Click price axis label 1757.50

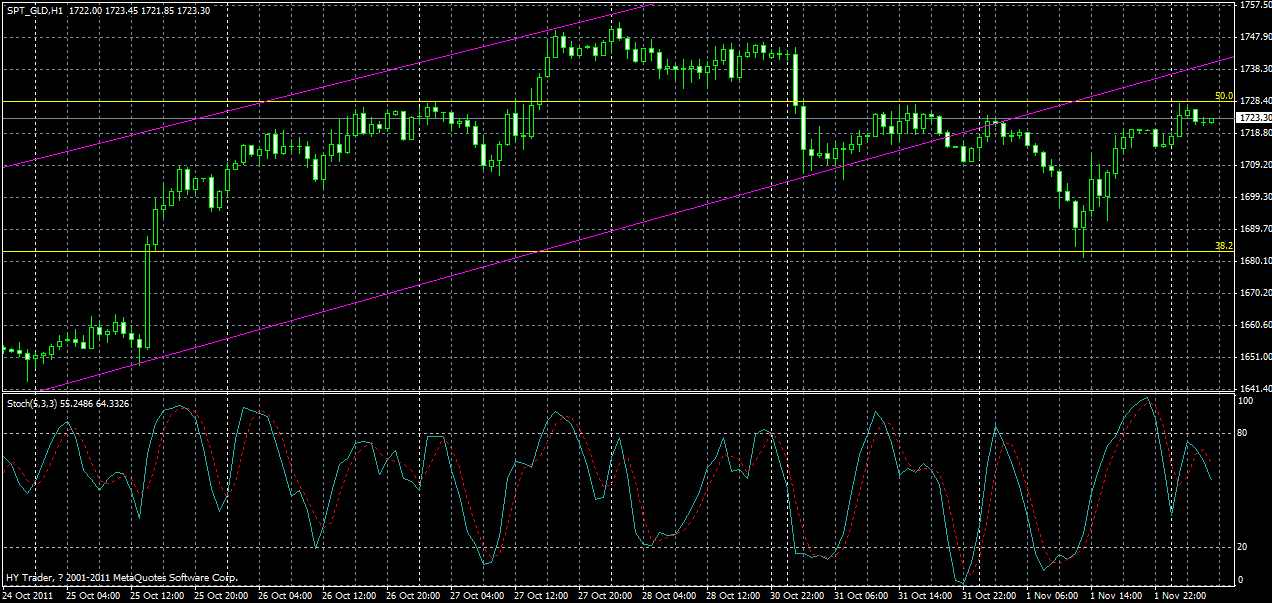tap(1256, 5)
